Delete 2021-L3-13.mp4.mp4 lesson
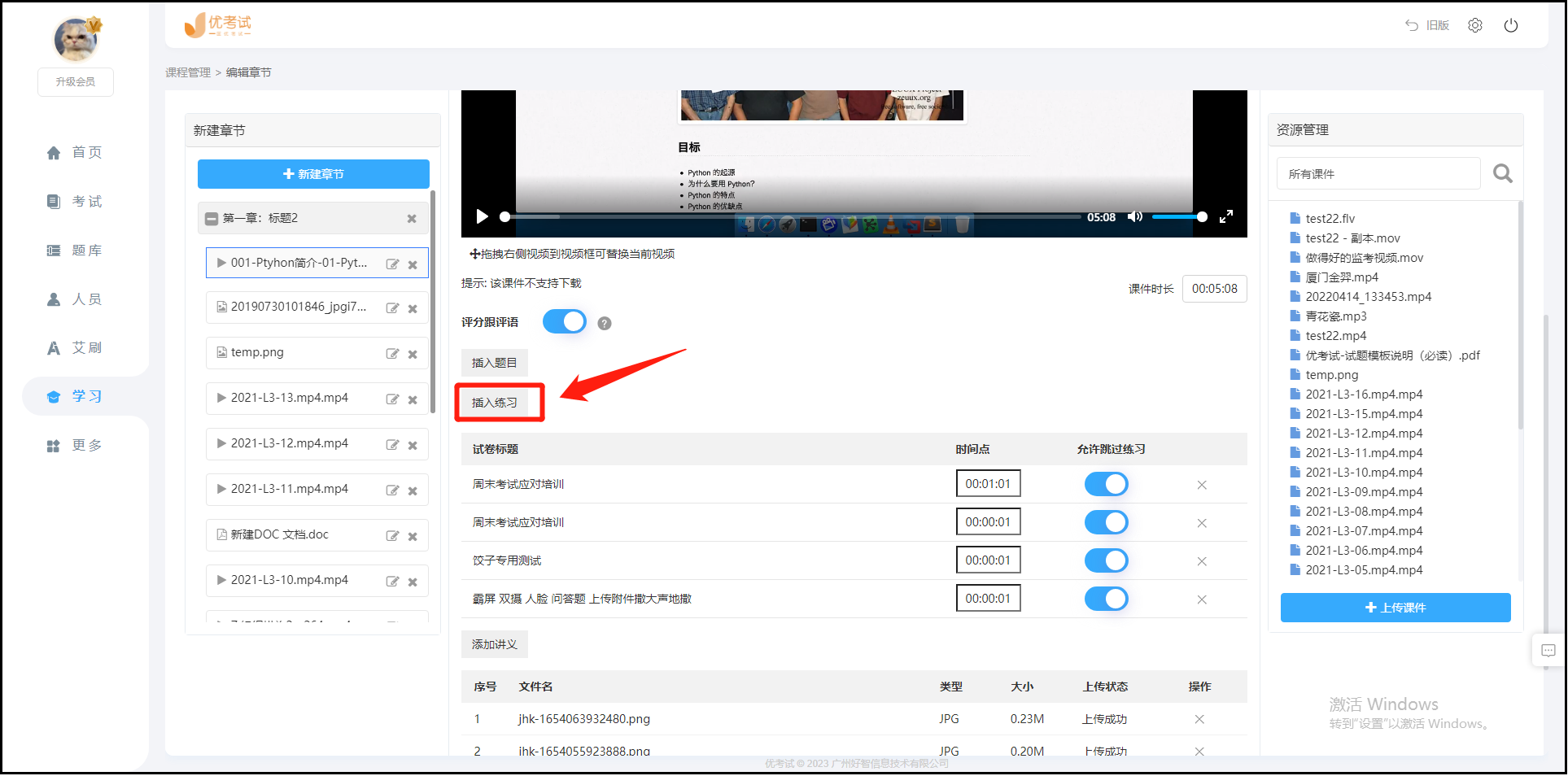This screenshot has height=776, width=1568. (413, 399)
